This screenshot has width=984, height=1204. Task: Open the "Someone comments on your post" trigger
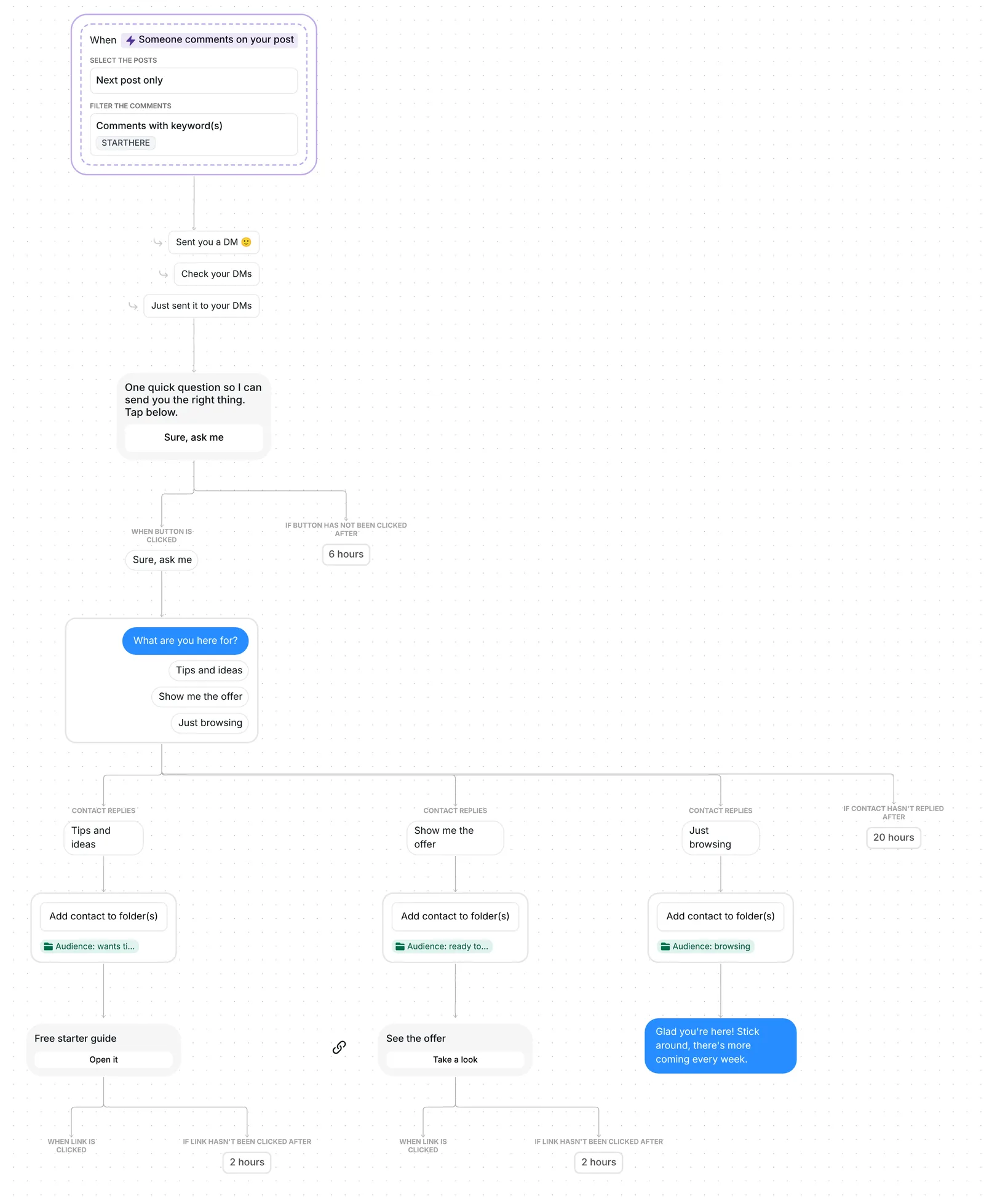210,40
